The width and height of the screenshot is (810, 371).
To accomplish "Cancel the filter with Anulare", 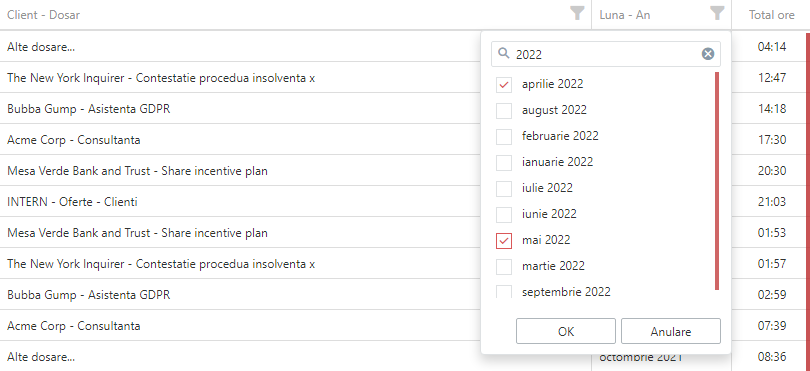I will (671, 331).
